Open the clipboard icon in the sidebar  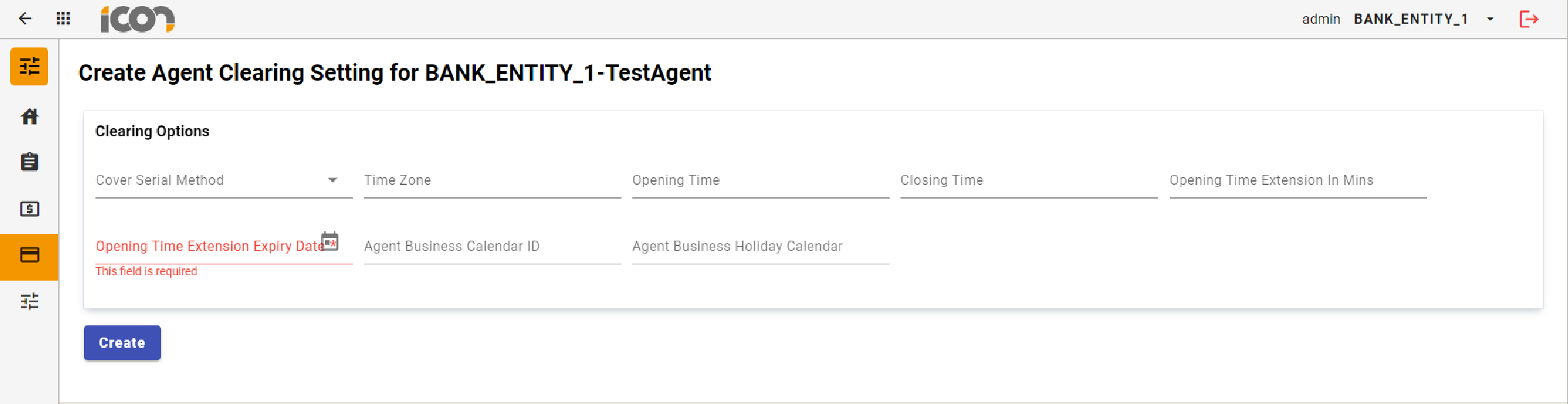[29, 161]
